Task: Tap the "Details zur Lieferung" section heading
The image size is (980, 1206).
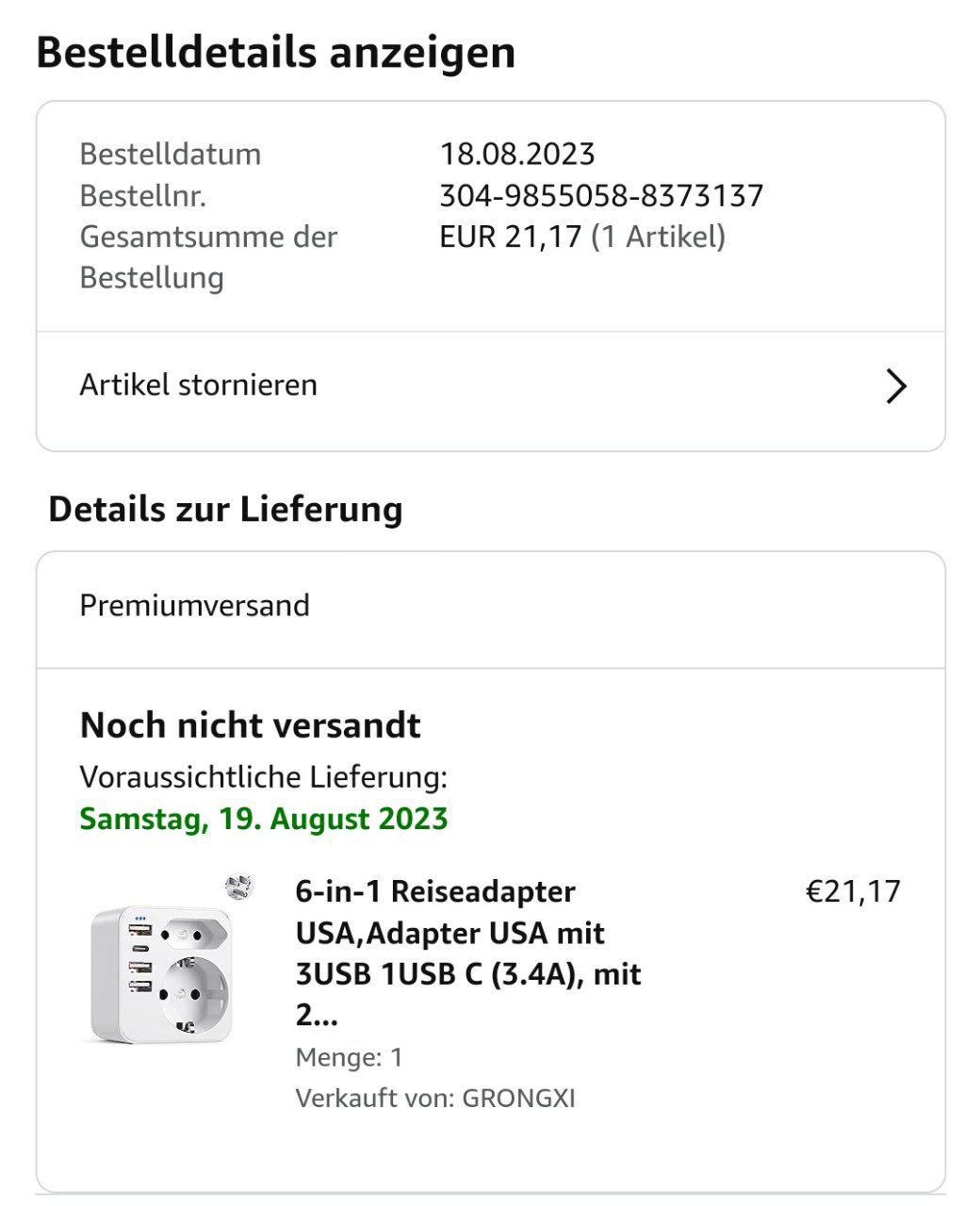Action: coord(225,510)
